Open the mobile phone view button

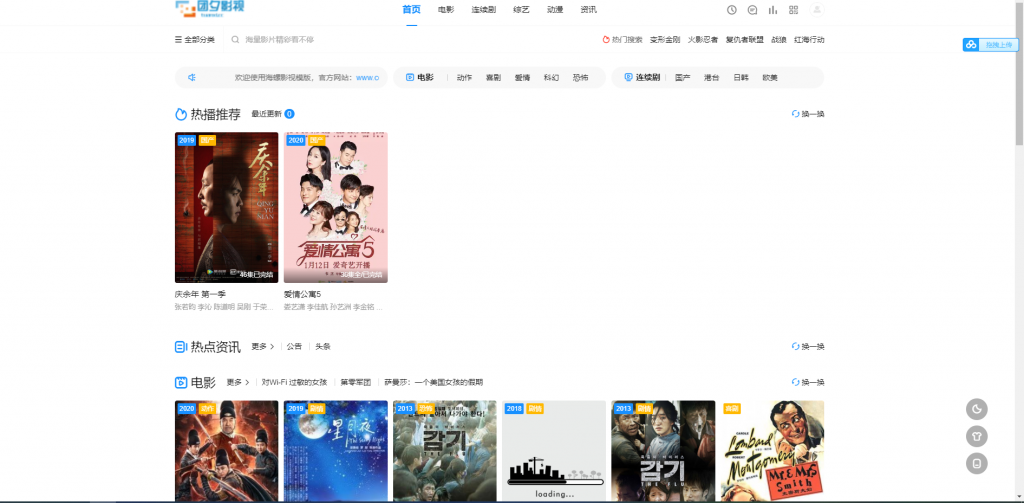[x=976, y=464]
